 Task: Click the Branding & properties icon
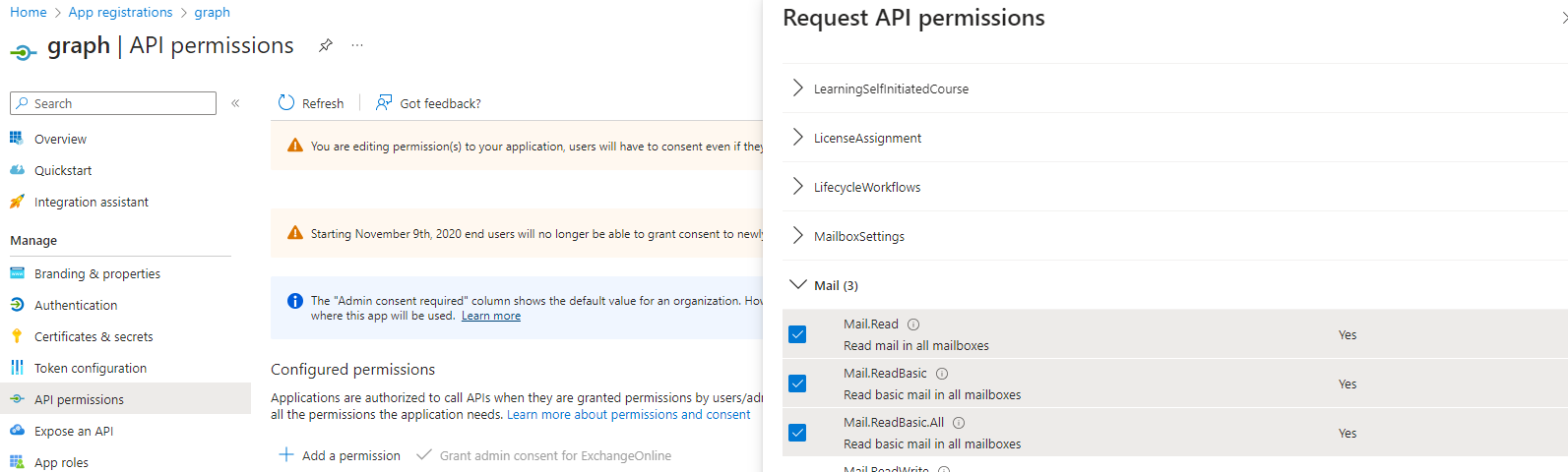pos(17,273)
